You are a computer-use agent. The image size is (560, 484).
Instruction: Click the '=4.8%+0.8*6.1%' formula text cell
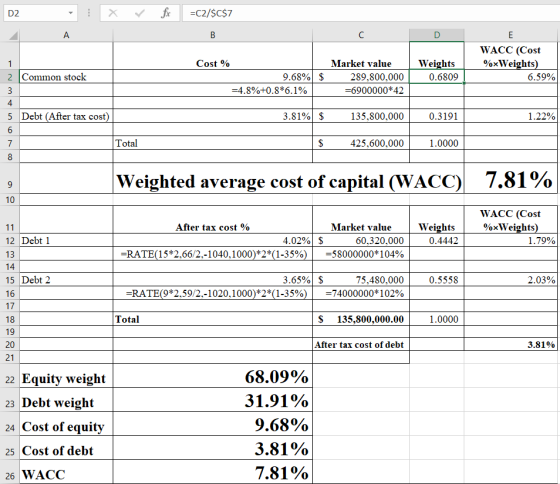pyautogui.click(x=212, y=90)
